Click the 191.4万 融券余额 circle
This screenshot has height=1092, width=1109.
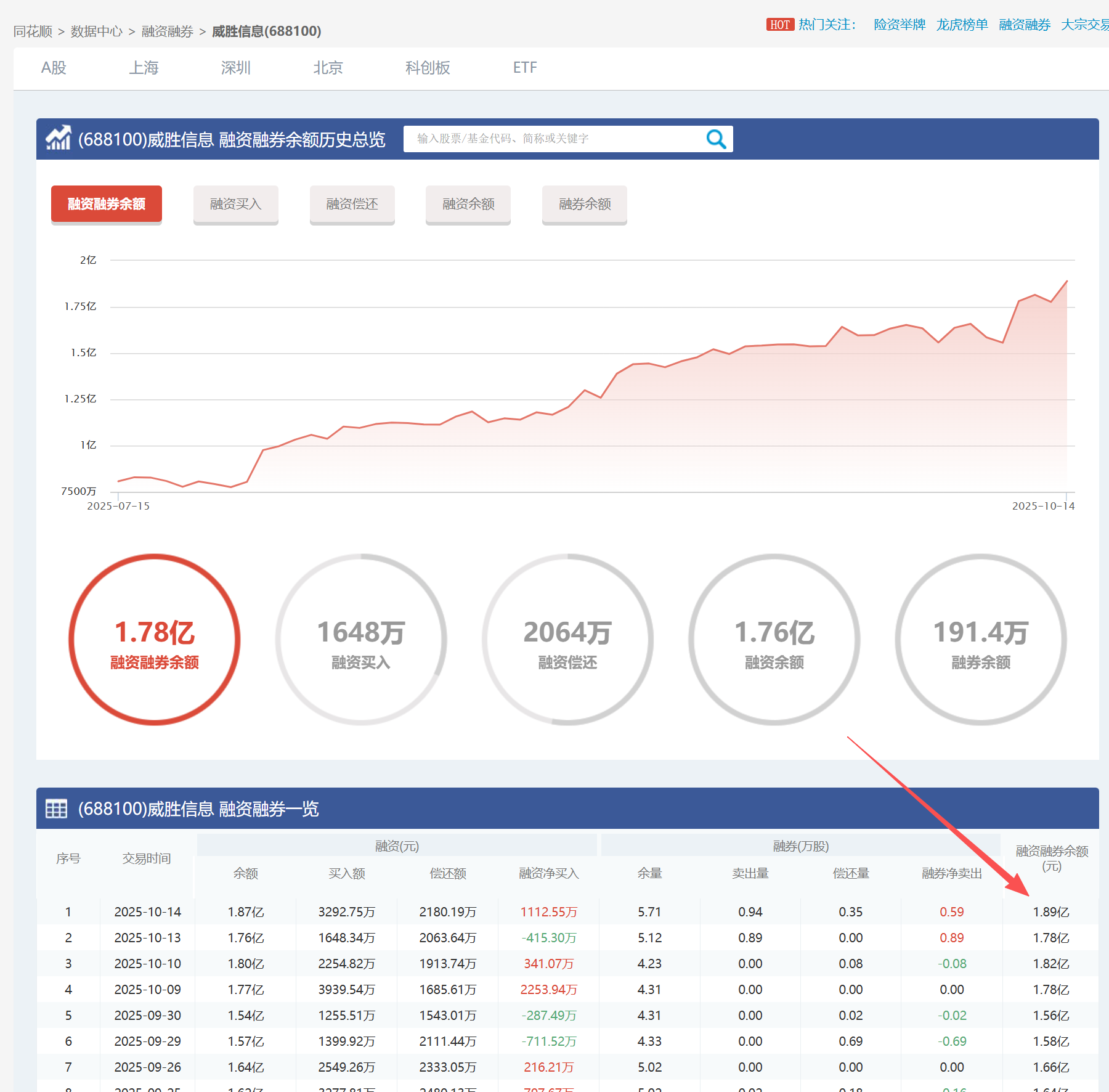(981, 640)
